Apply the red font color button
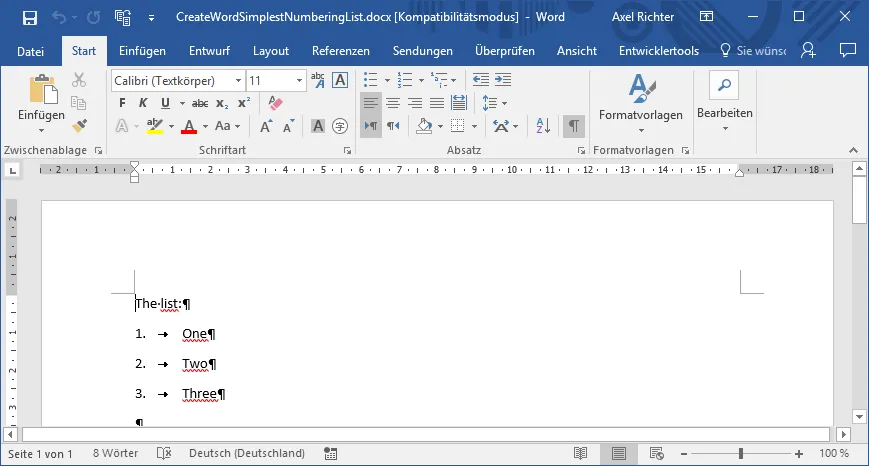The height and width of the screenshot is (466, 869). pyautogui.click(x=189, y=126)
